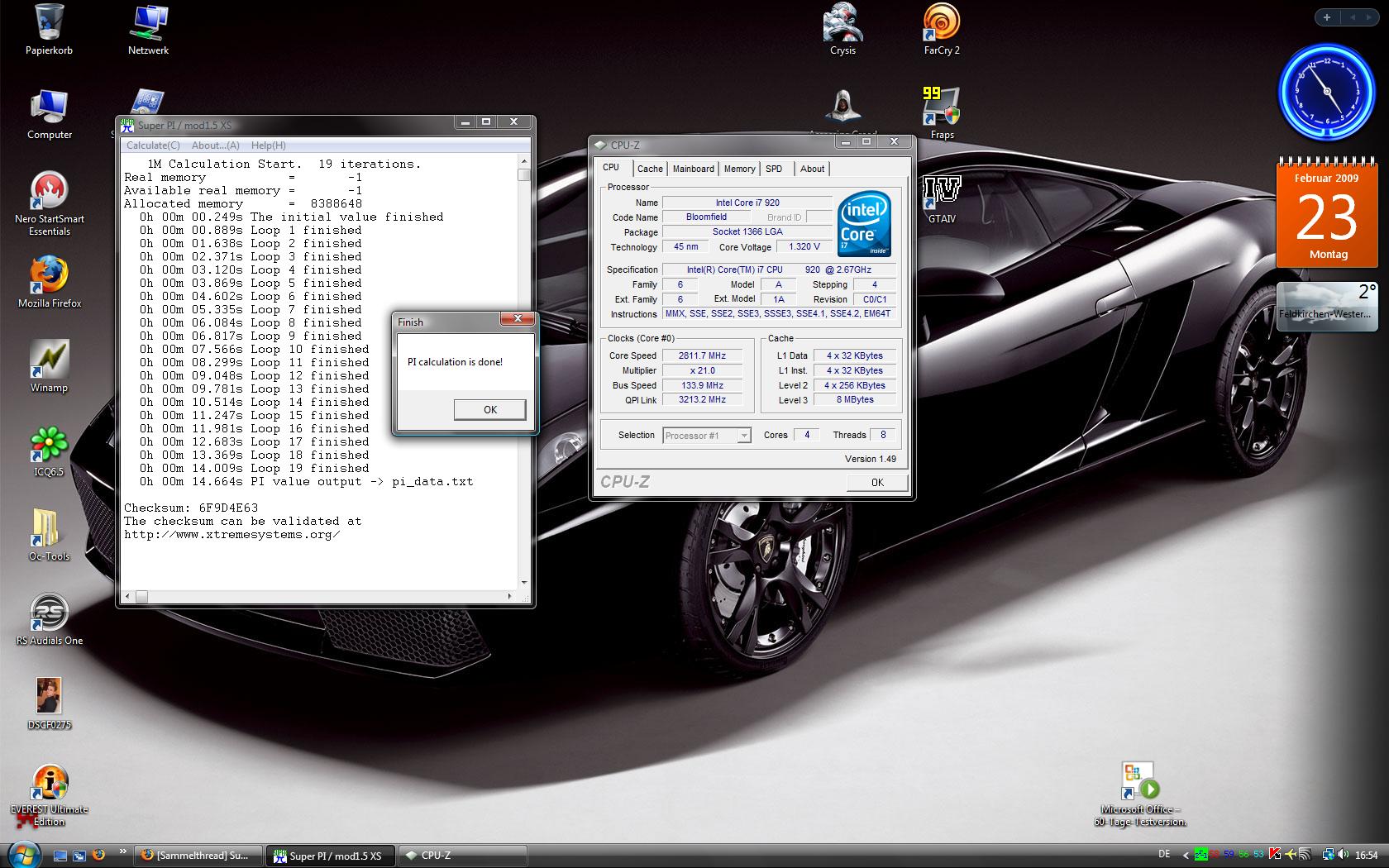Close the Finish dialog
The width and height of the screenshot is (1389, 868).
point(518,319)
